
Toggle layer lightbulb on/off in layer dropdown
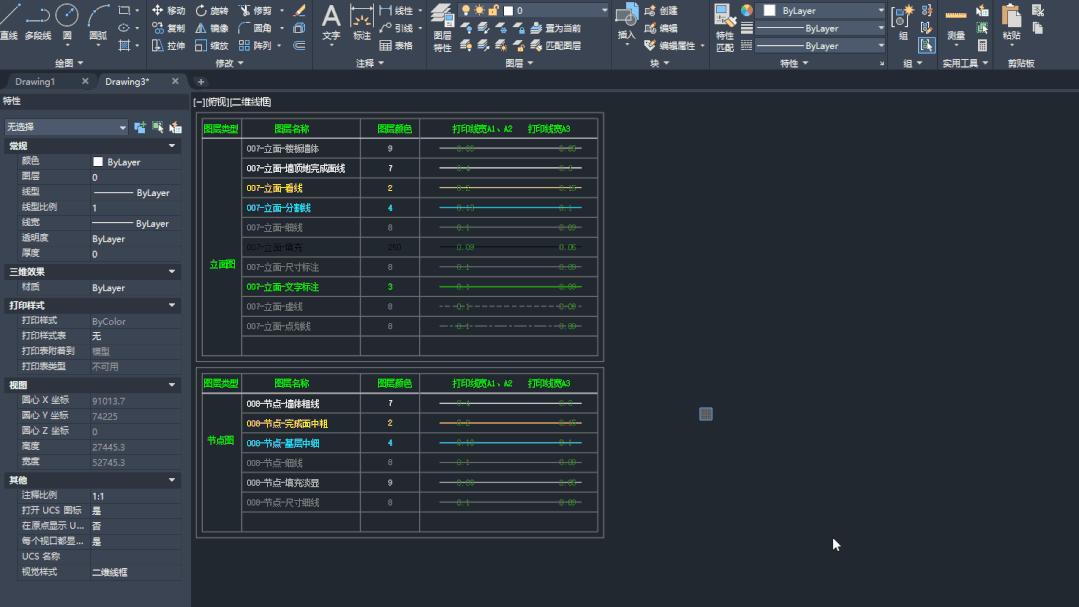click(465, 10)
